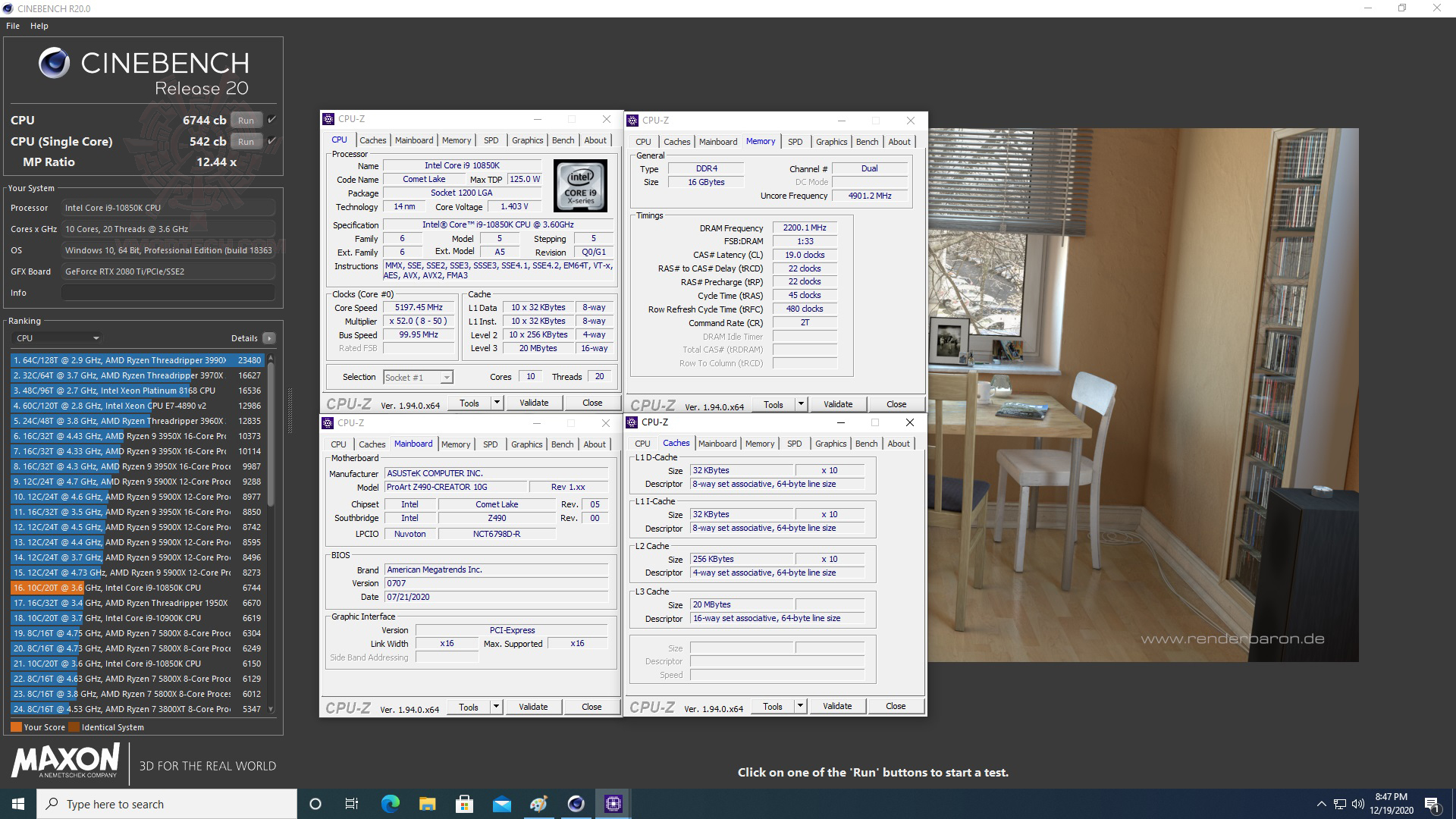
Task: Click the taskbar search box
Action: [167, 804]
